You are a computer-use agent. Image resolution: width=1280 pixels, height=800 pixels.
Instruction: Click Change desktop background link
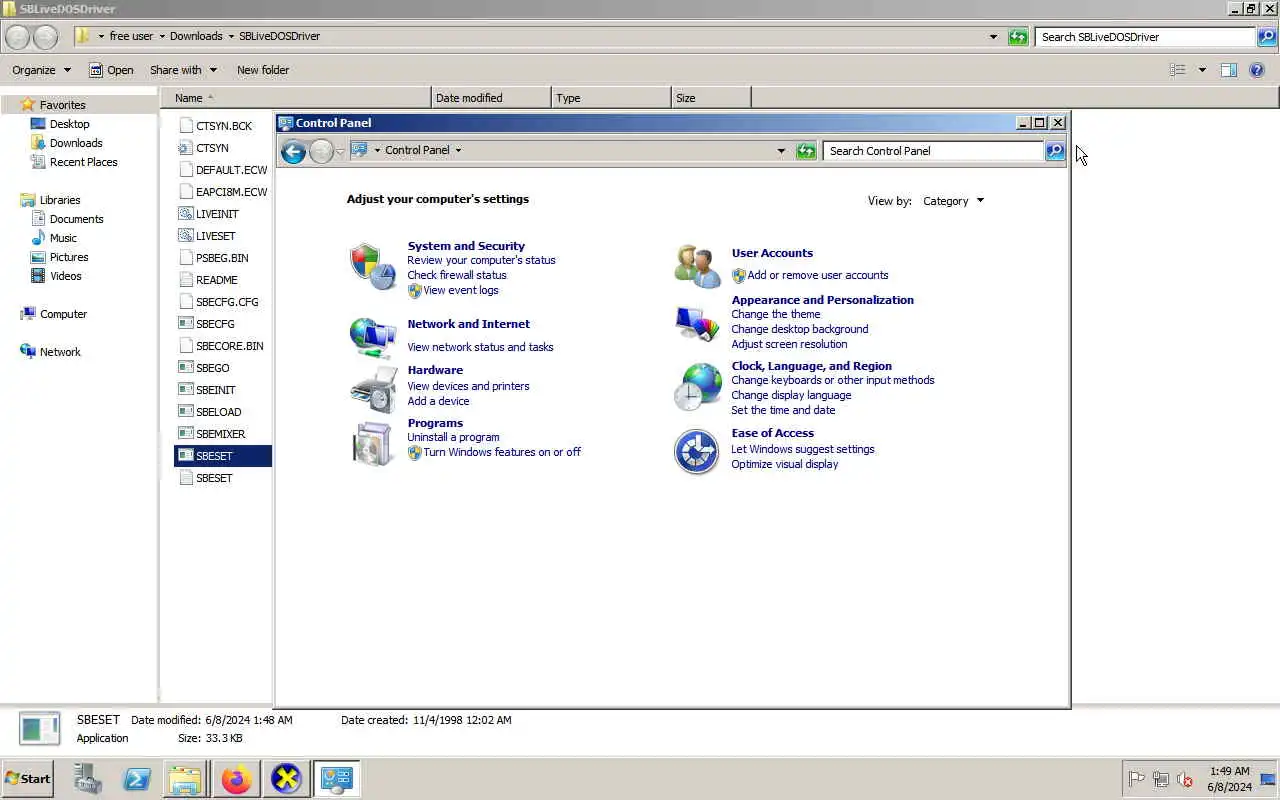(x=800, y=329)
